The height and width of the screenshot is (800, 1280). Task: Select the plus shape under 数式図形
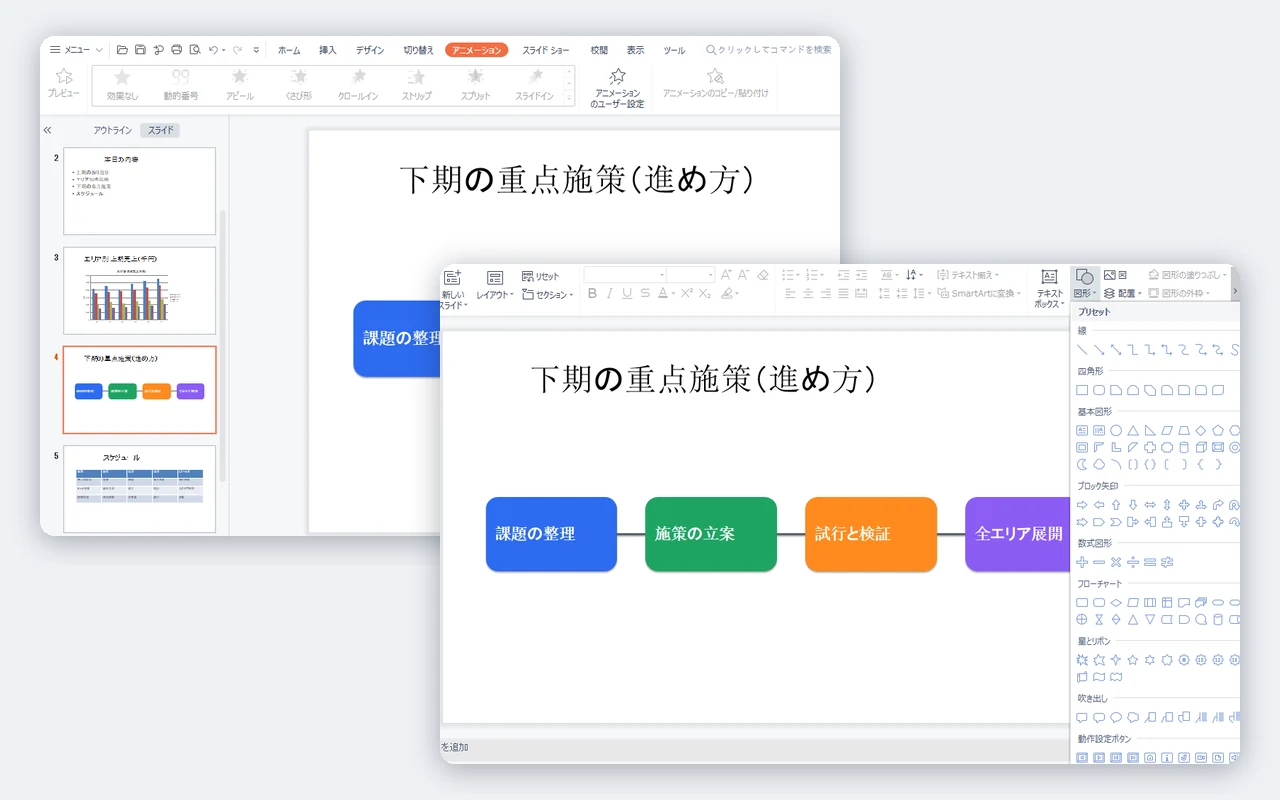click(x=1082, y=562)
